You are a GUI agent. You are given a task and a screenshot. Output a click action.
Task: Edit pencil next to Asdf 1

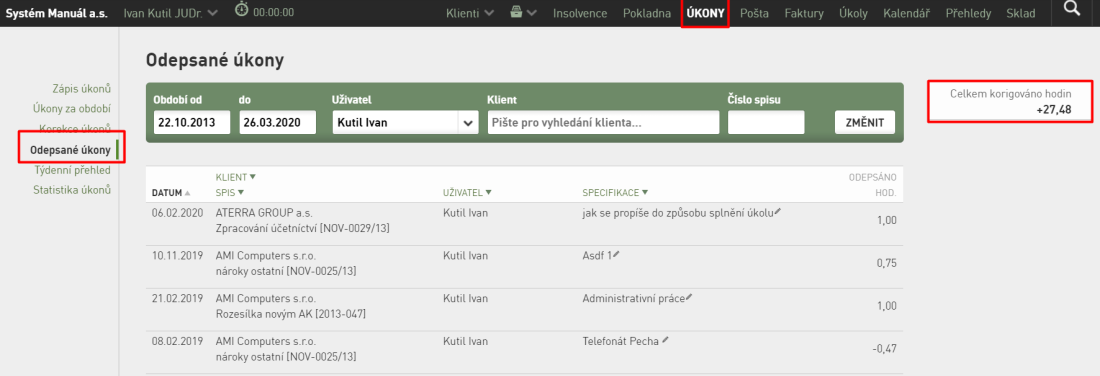pyautogui.click(x=617, y=255)
